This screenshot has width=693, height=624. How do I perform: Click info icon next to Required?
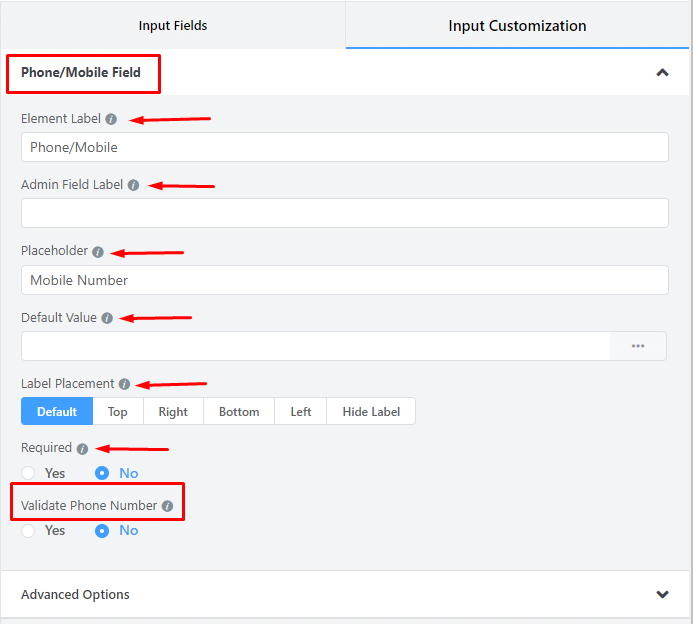click(x=82, y=449)
